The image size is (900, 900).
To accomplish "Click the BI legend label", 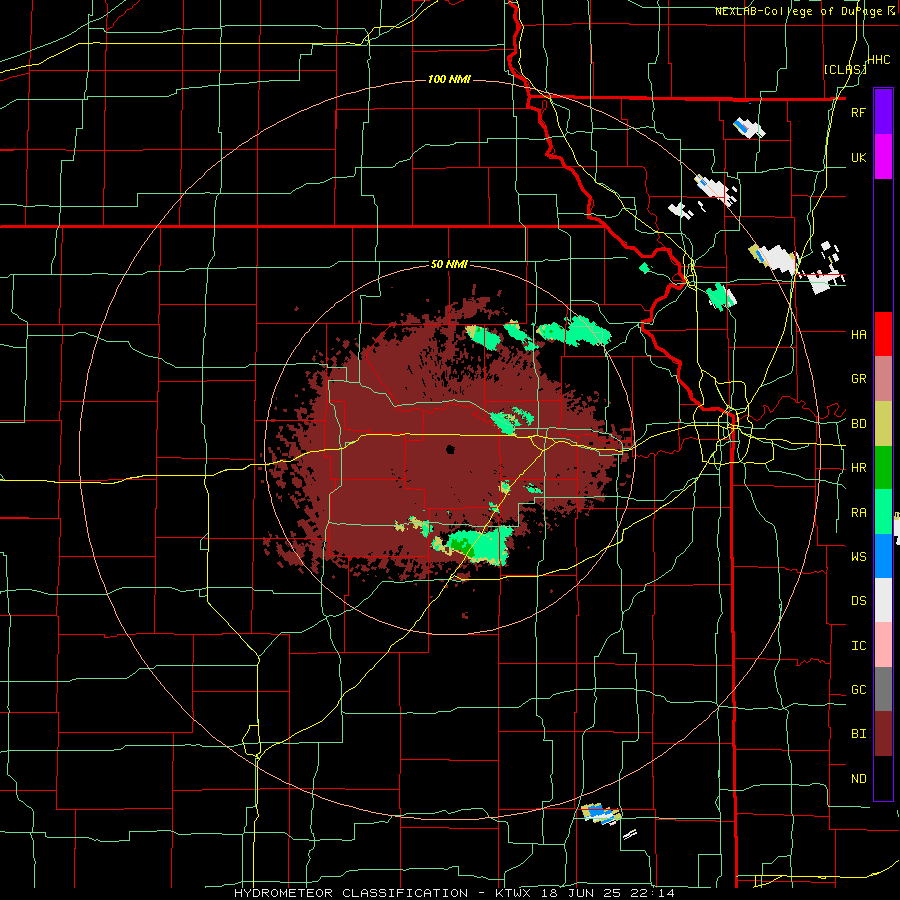I will click(858, 734).
